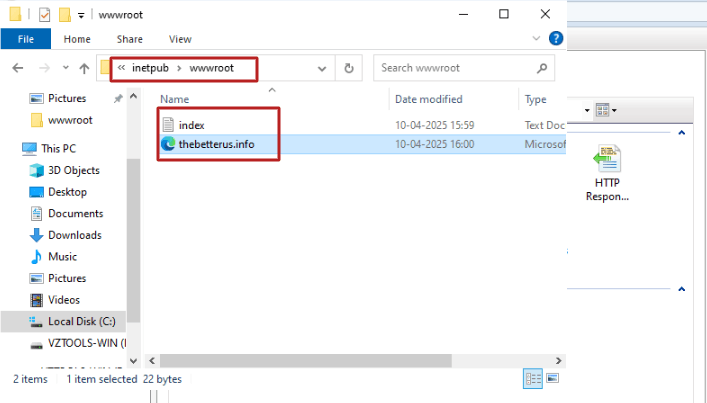
Task: Click horizontal scrollbar right arrow
Action: point(559,361)
